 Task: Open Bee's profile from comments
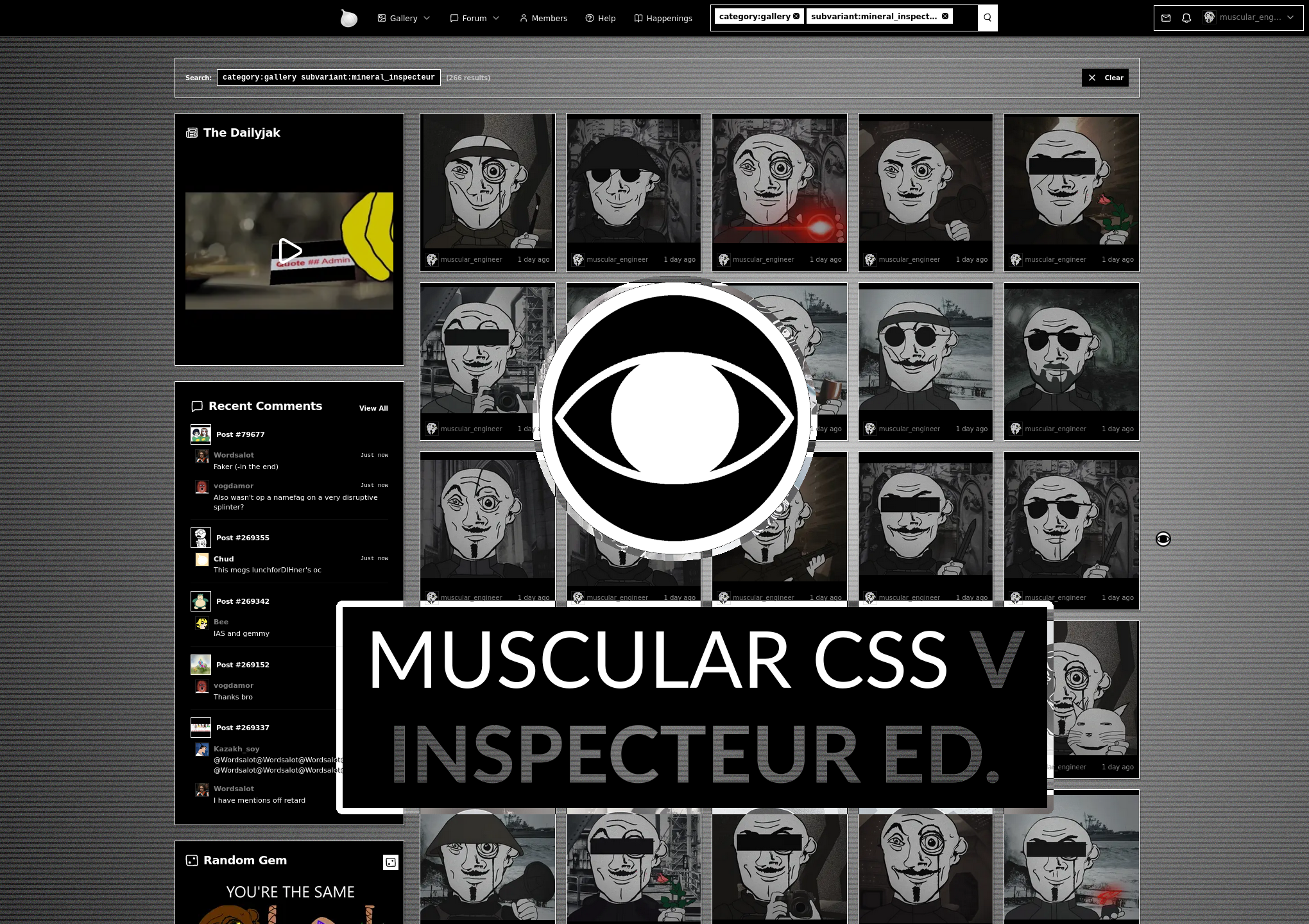(x=221, y=622)
